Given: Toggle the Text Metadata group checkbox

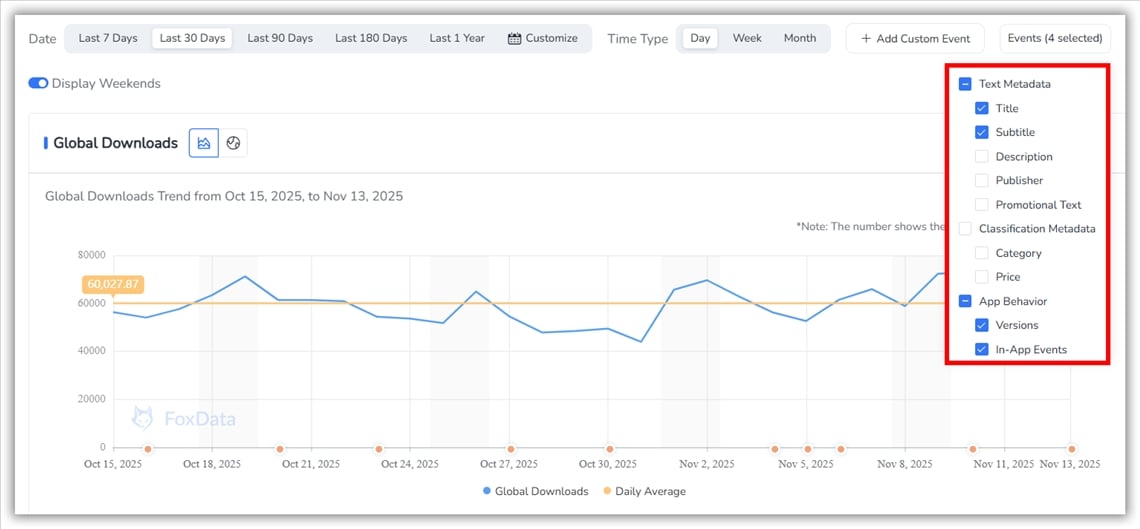Looking at the screenshot, I should pos(965,84).
